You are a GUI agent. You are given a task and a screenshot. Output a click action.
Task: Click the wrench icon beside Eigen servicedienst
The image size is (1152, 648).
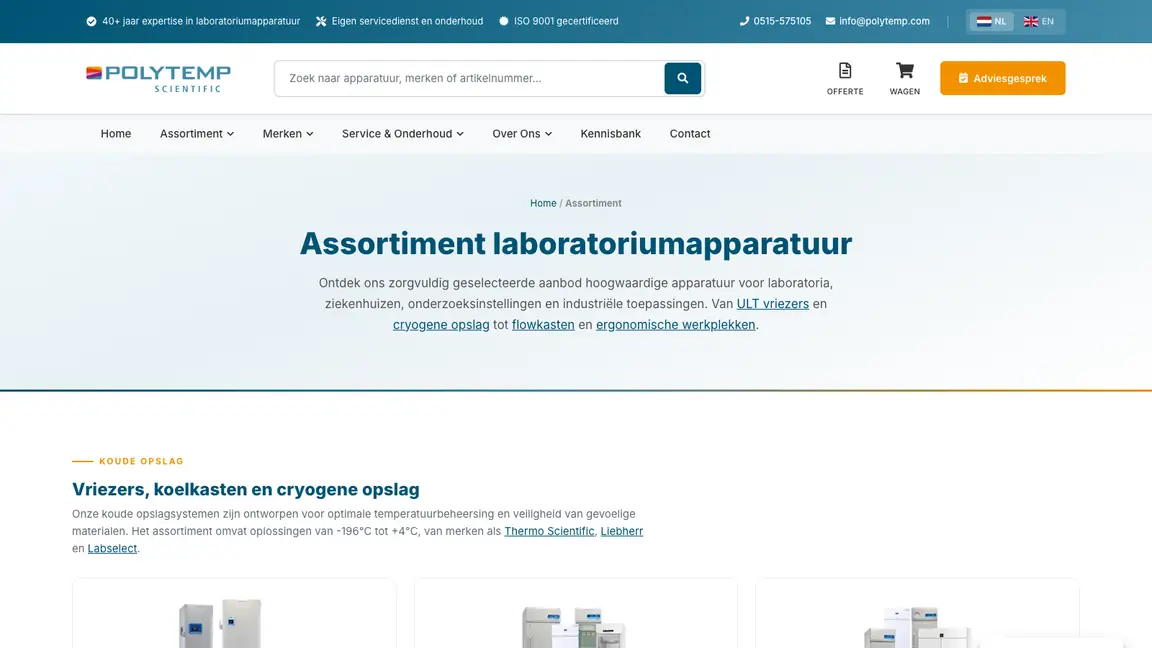coord(321,21)
